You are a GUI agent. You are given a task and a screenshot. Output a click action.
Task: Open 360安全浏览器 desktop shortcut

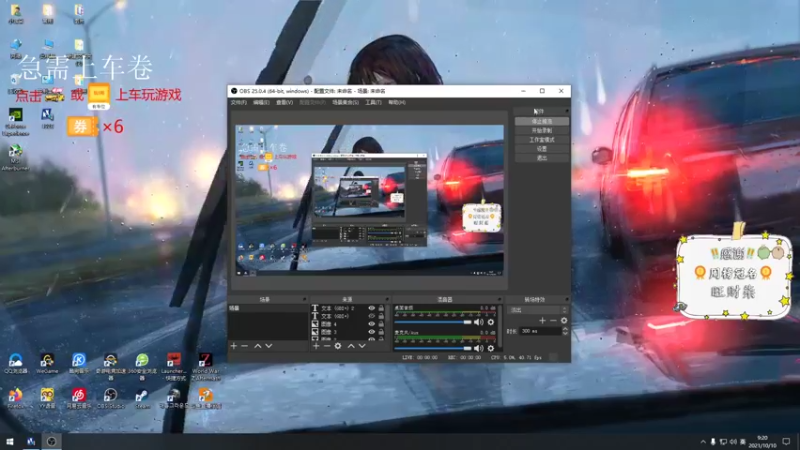[142, 367]
